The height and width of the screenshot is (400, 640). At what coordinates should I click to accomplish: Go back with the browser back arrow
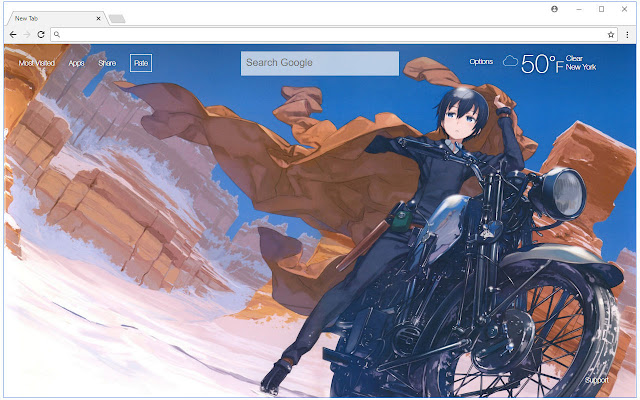13,35
